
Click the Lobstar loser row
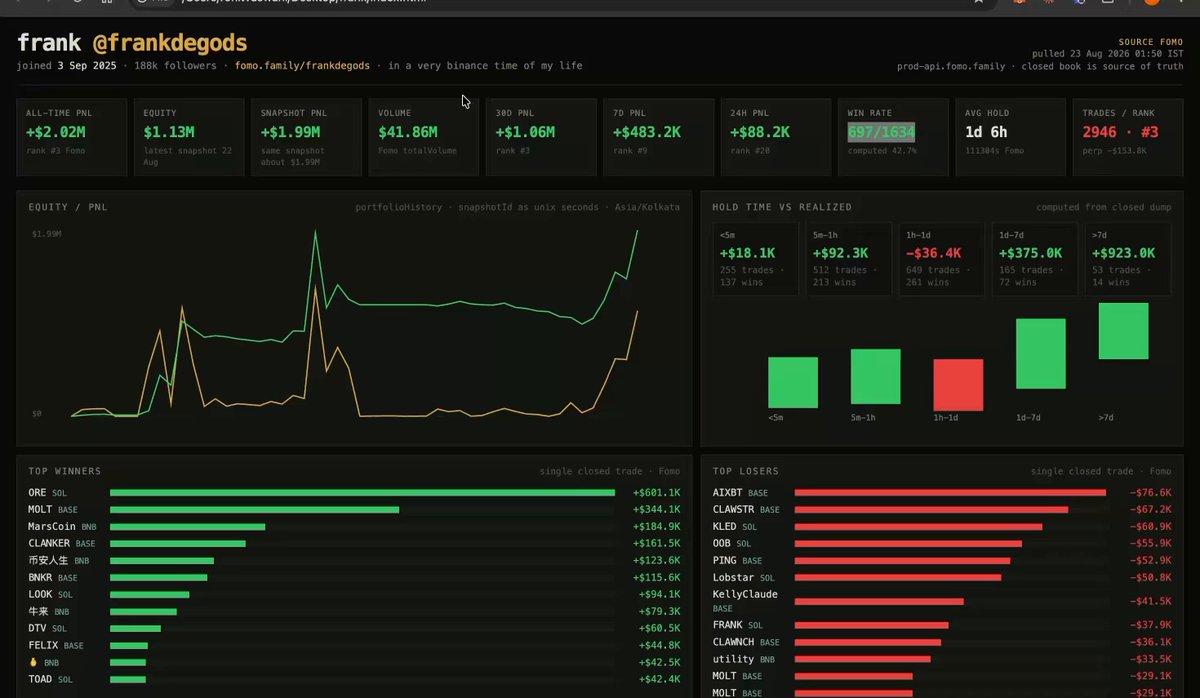click(x=942, y=578)
